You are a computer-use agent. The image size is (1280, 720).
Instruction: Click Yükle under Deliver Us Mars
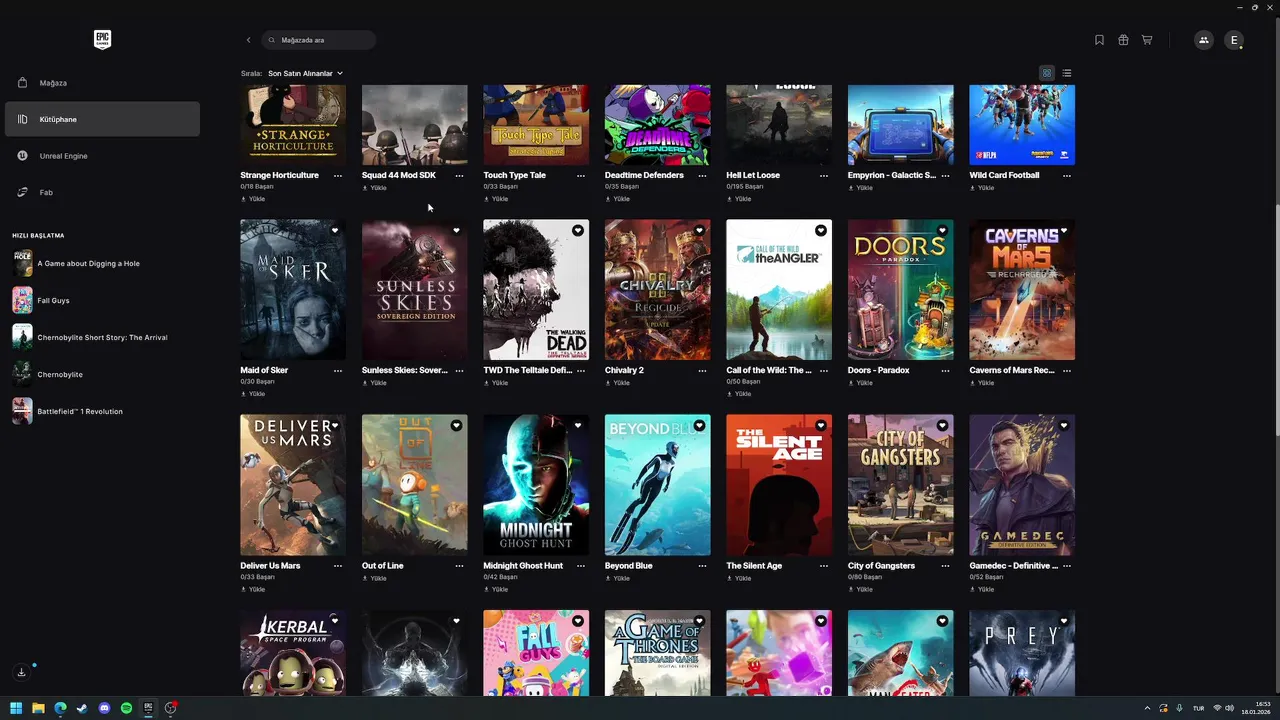253,589
